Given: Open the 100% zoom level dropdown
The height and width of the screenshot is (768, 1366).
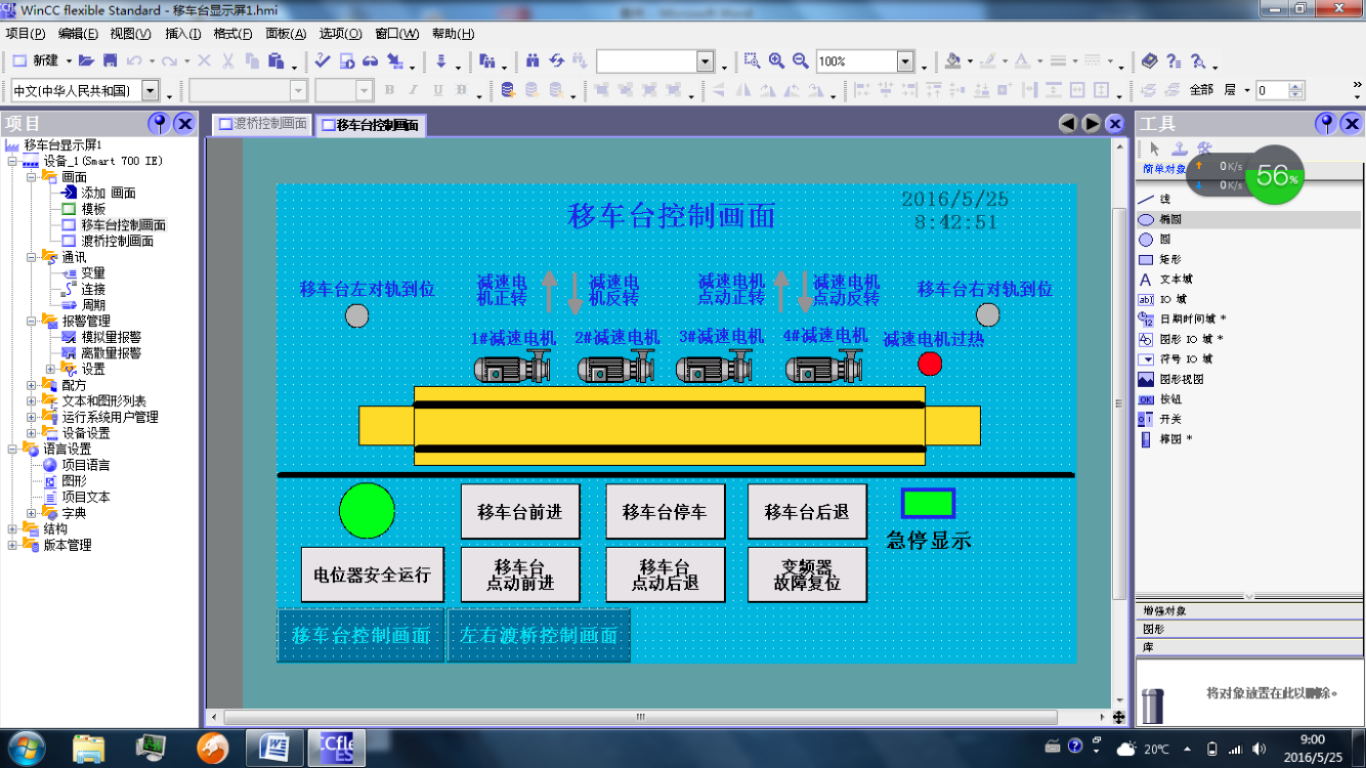Looking at the screenshot, I should [905, 62].
